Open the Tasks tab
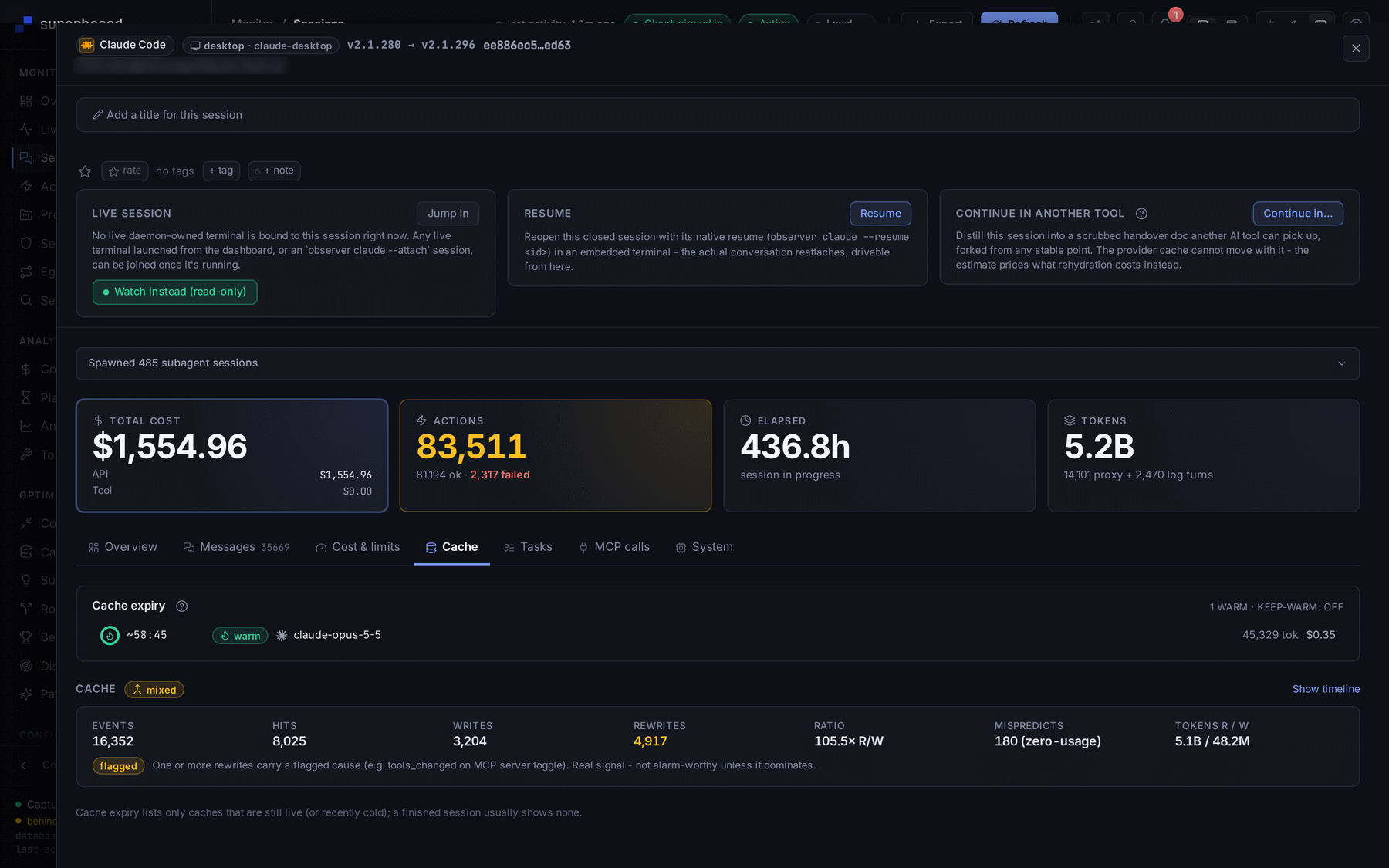The image size is (1389, 868). click(529, 547)
